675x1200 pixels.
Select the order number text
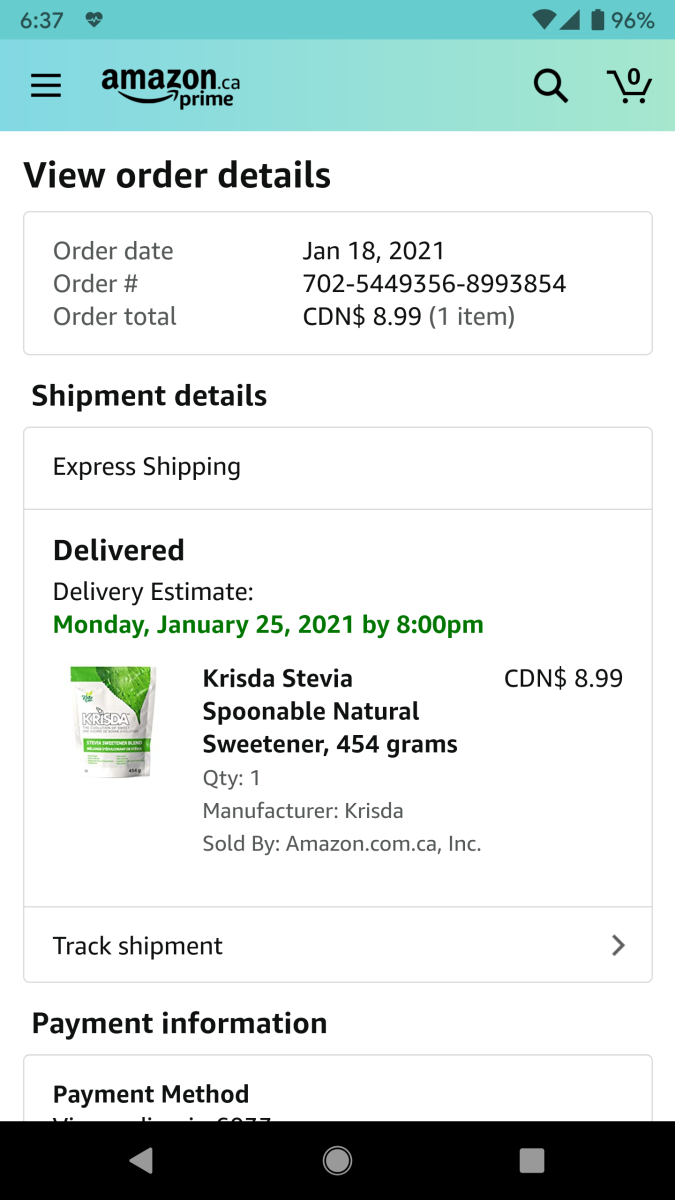pyautogui.click(x=434, y=284)
